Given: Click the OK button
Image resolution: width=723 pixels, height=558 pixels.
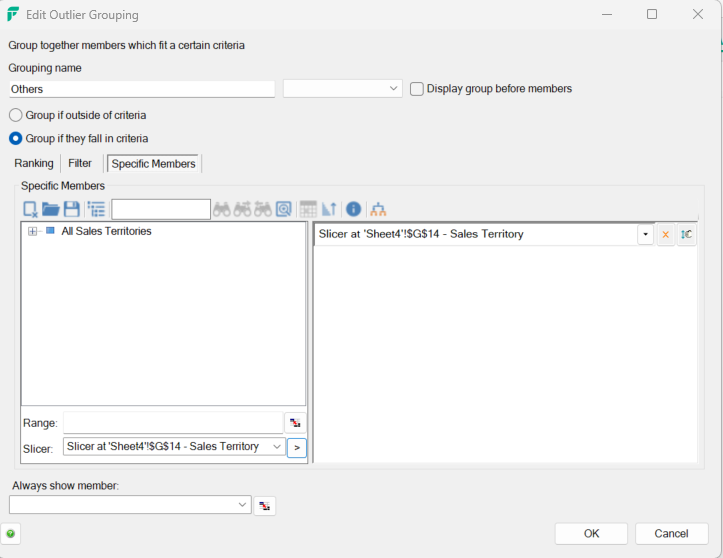Looking at the screenshot, I should tap(591, 533).
